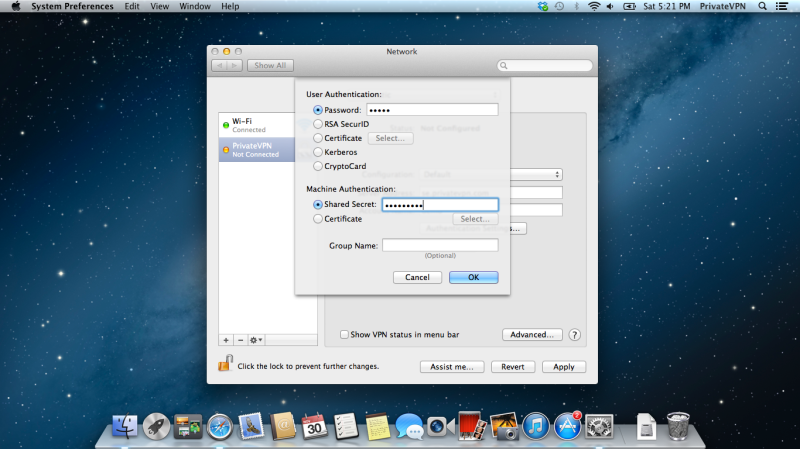800x449 pixels.
Task: Choose the CryptoCard radio button
Action: [318, 166]
